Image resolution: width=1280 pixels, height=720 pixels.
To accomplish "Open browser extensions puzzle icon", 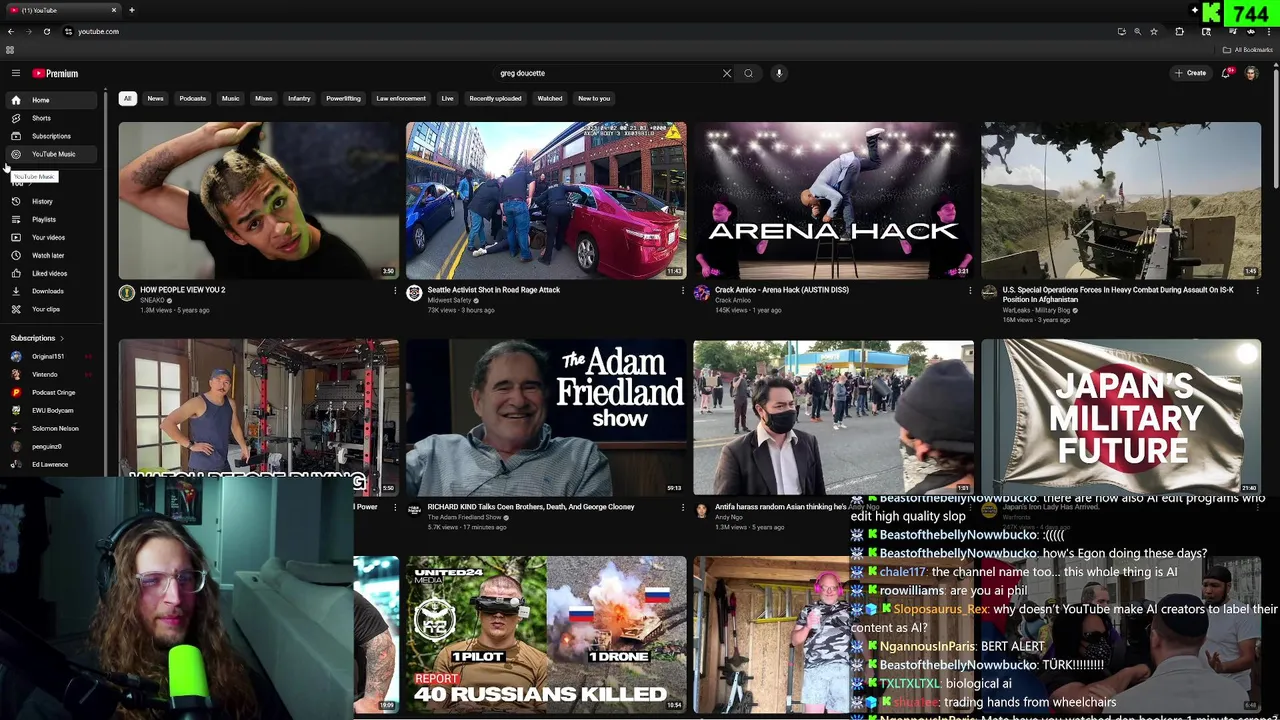I will [x=1180, y=31].
